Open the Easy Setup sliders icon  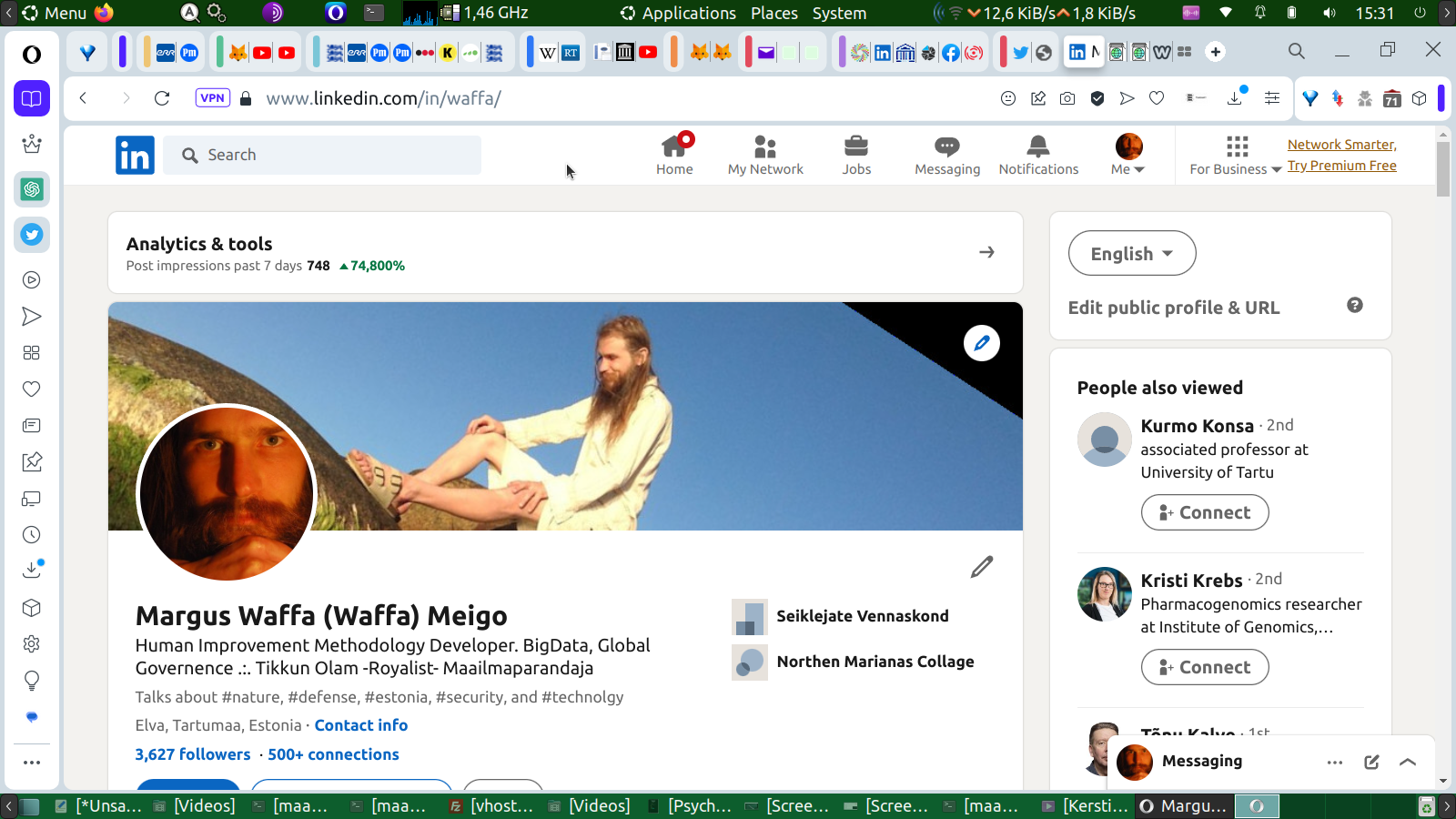[x=1272, y=98]
